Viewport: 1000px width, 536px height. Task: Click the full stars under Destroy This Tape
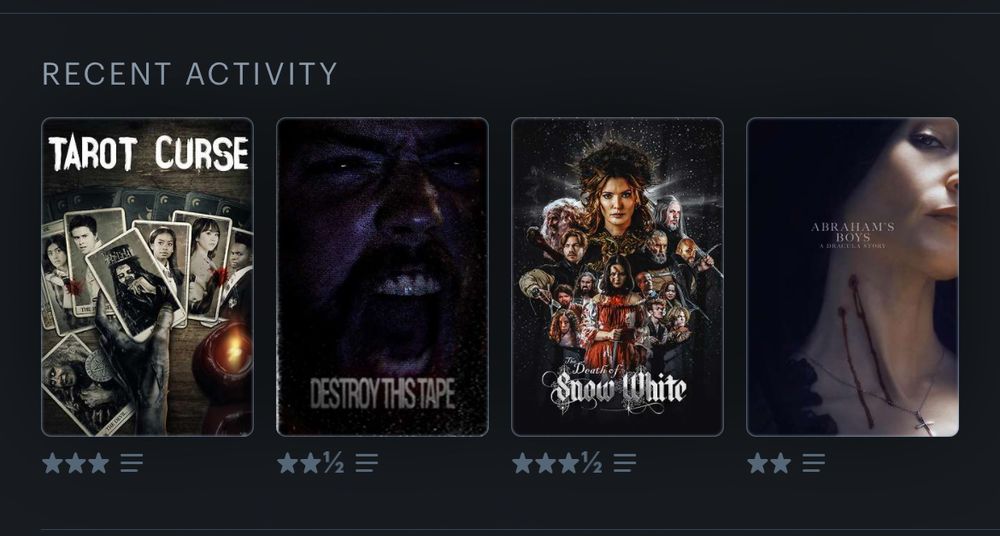(x=299, y=463)
